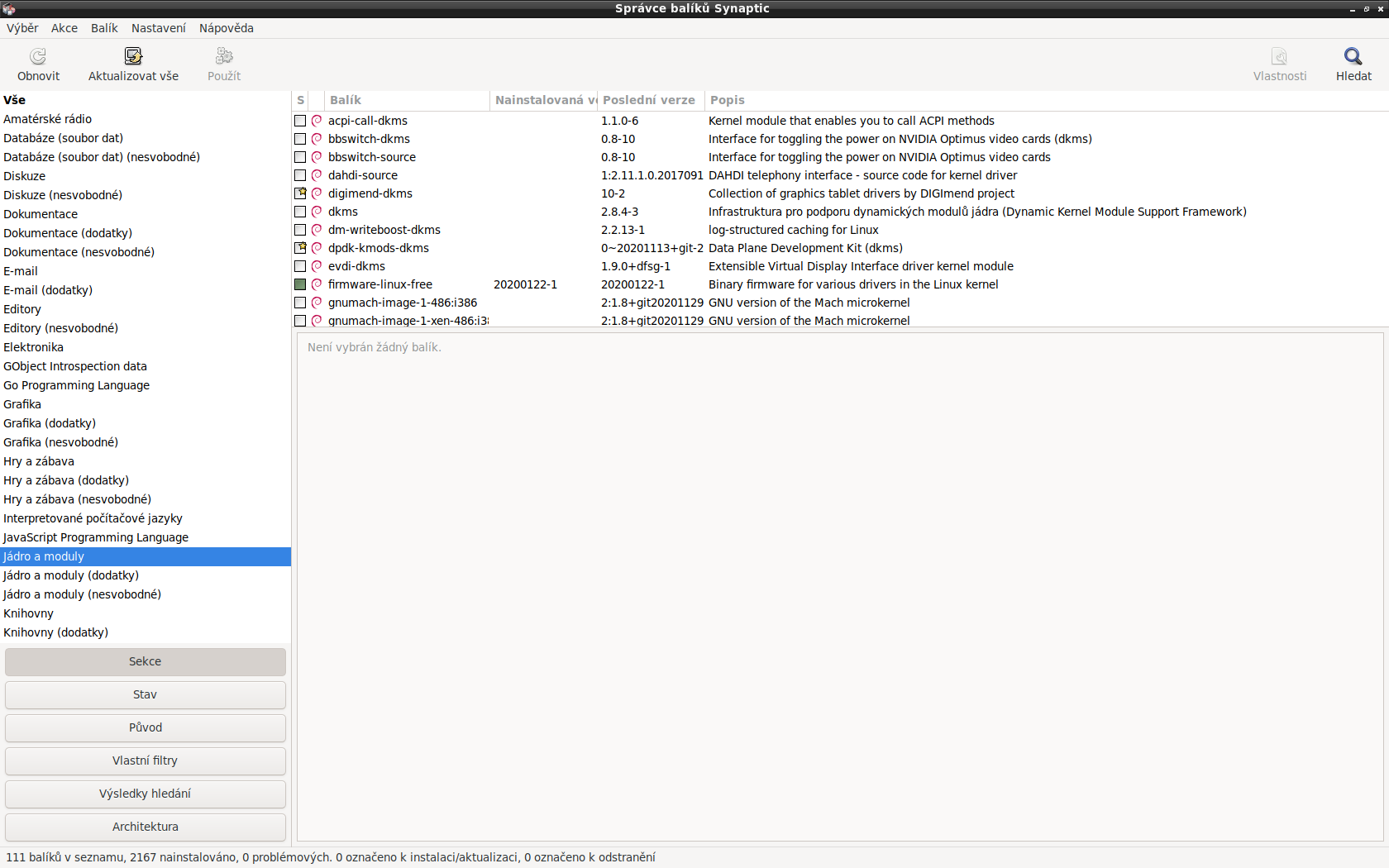Viewport: 1389px width, 868px height.
Task: Select Elektronika section
Action: [x=146, y=347]
